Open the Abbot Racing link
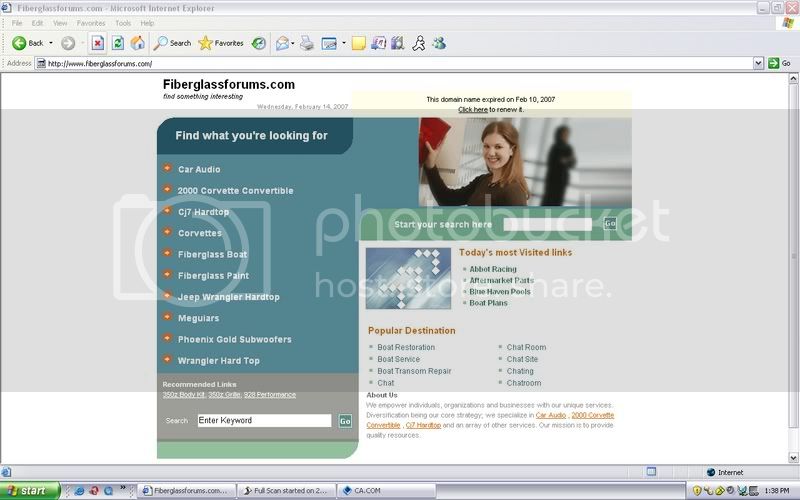Viewport: 800px width, 500px height. point(493,269)
